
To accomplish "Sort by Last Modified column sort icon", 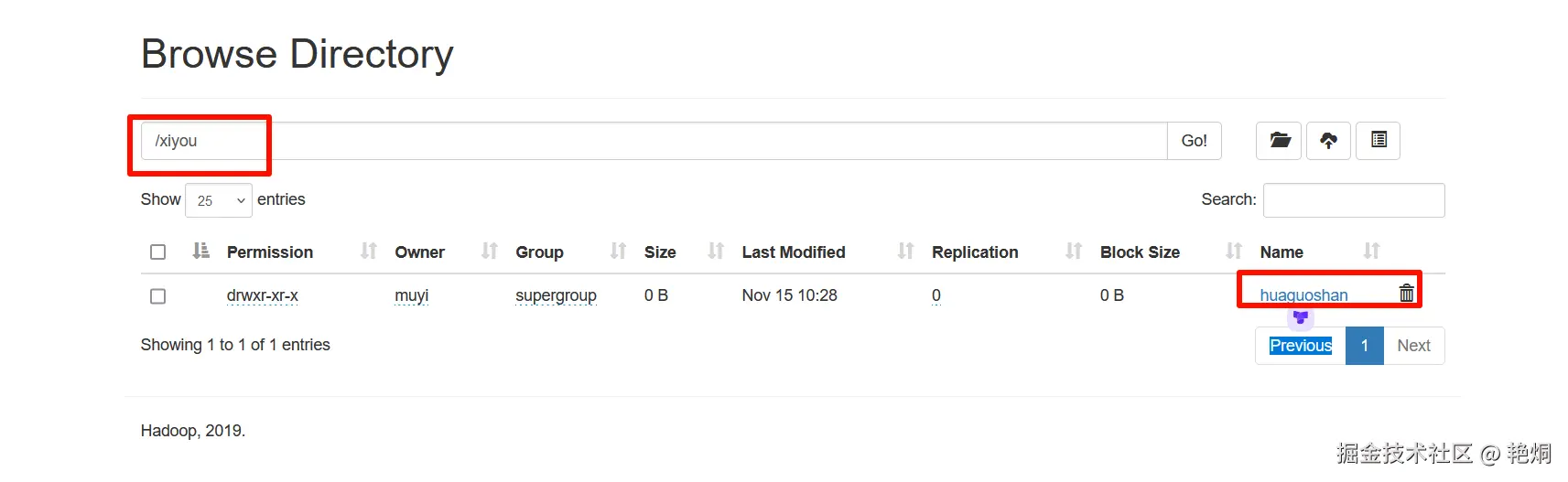I will click(905, 252).
